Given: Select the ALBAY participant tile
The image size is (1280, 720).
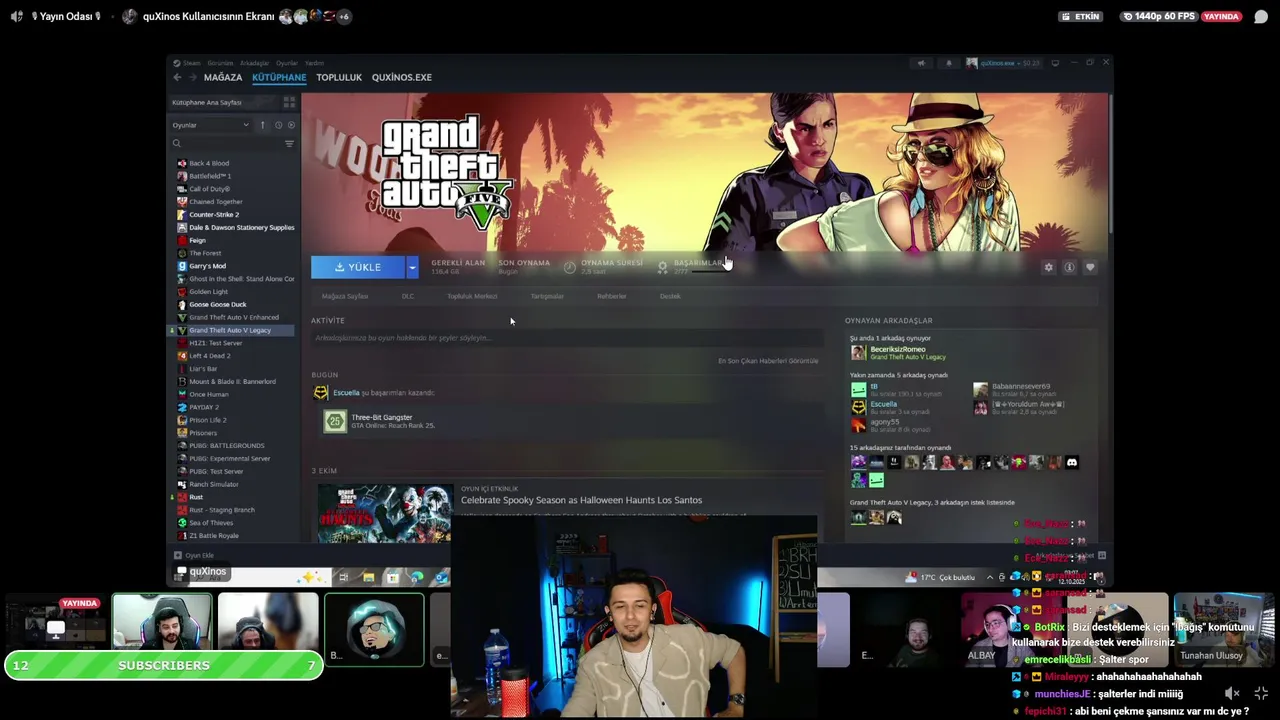Looking at the screenshot, I should 1013,629.
